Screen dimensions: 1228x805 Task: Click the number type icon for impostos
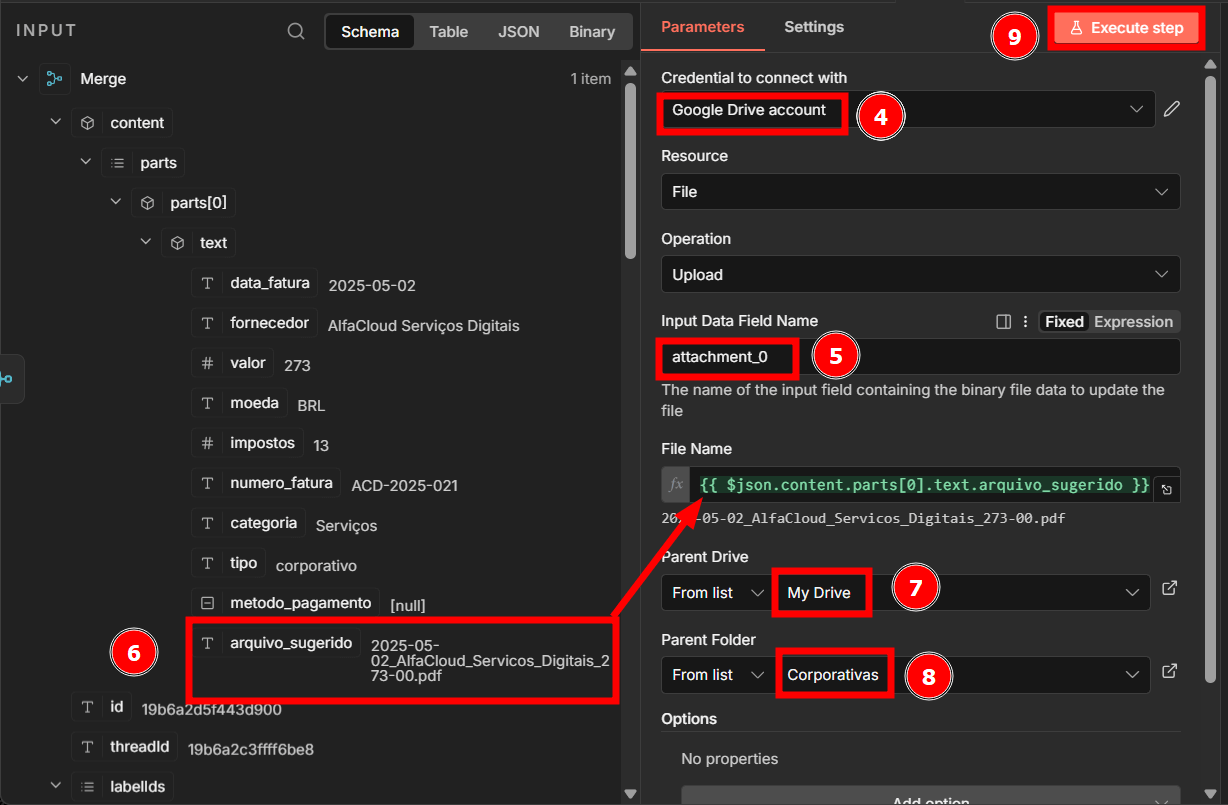point(207,443)
